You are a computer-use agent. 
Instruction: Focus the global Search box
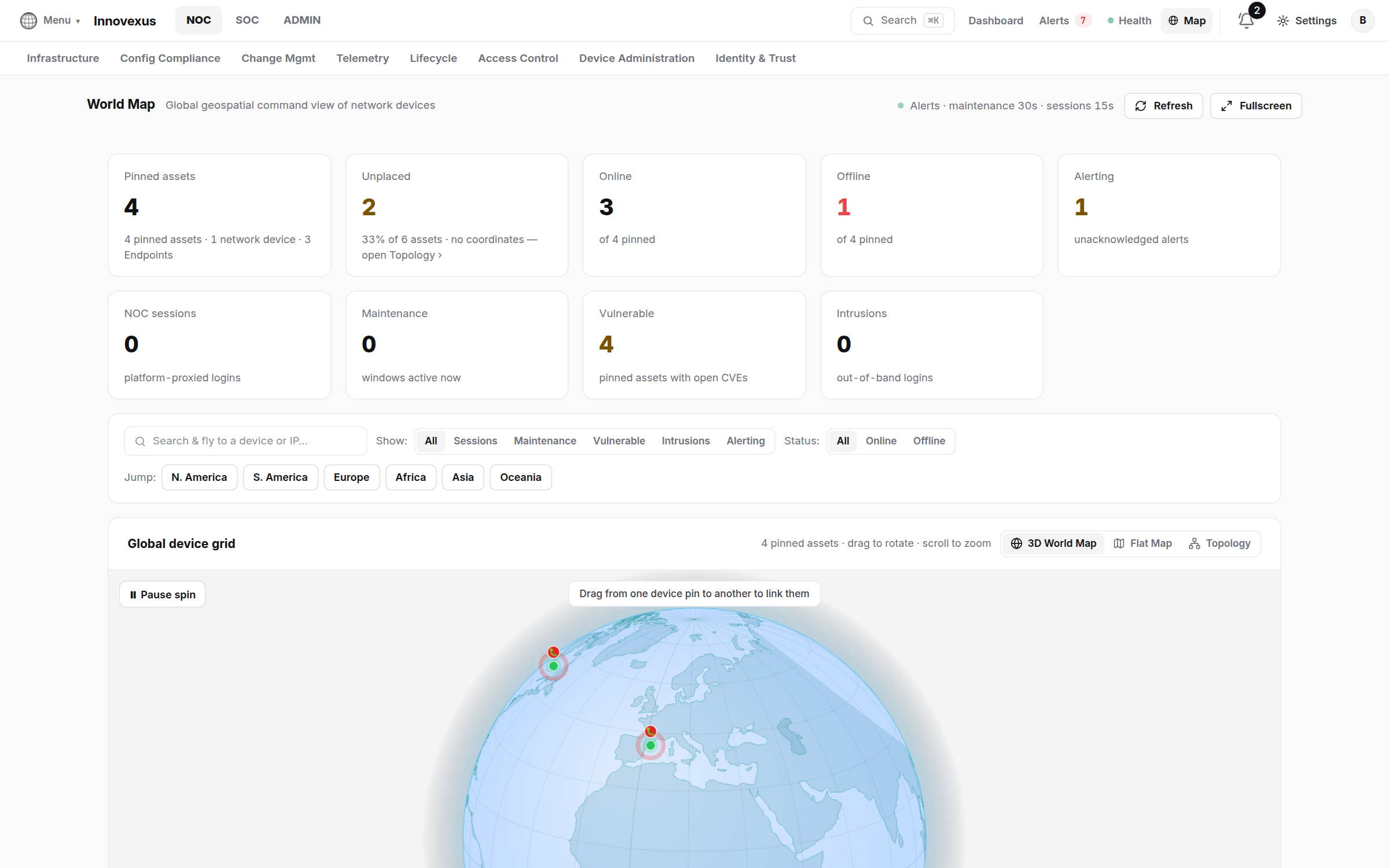click(902, 21)
